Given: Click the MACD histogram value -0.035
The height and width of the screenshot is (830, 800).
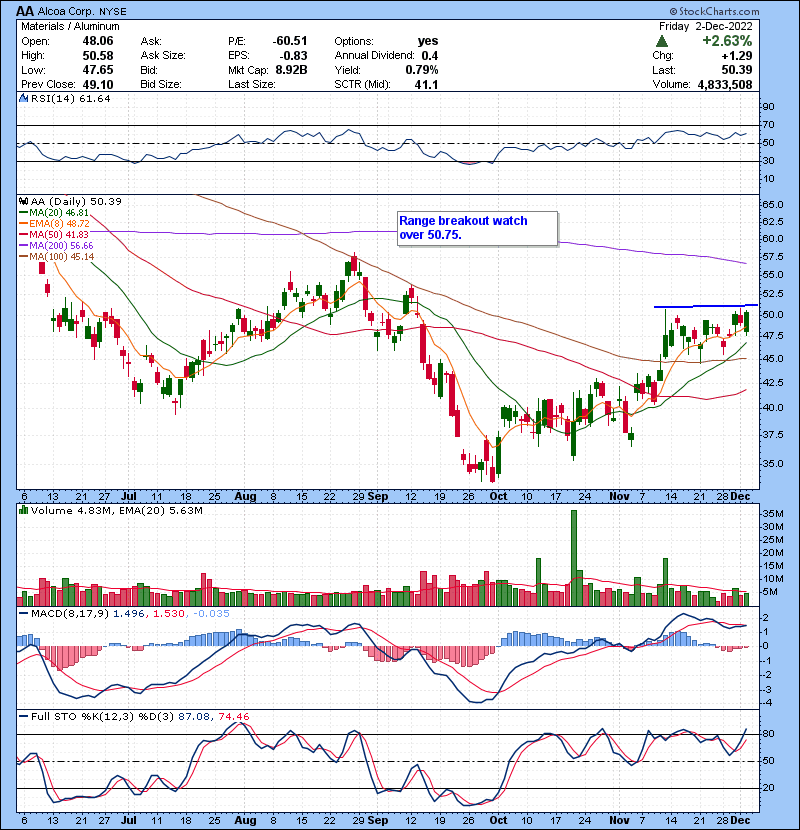Looking at the screenshot, I should coord(211,614).
